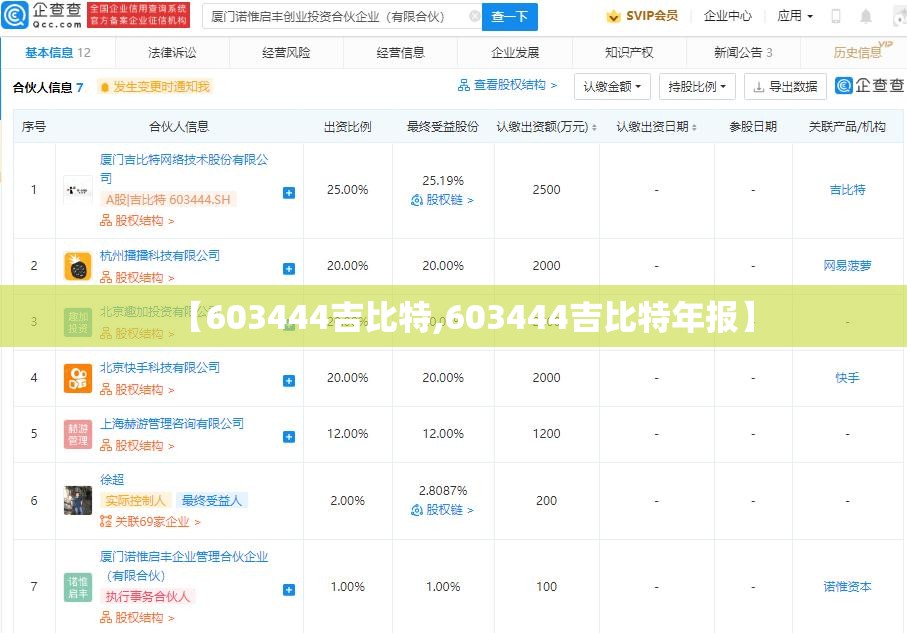Open 股权链 for the 25.19% row
This screenshot has width=907, height=633.
point(443,200)
